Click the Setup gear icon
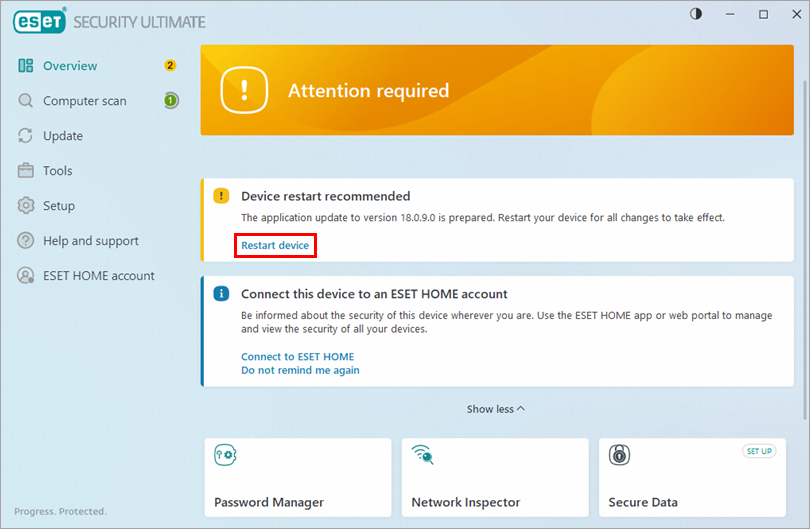 coord(26,206)
